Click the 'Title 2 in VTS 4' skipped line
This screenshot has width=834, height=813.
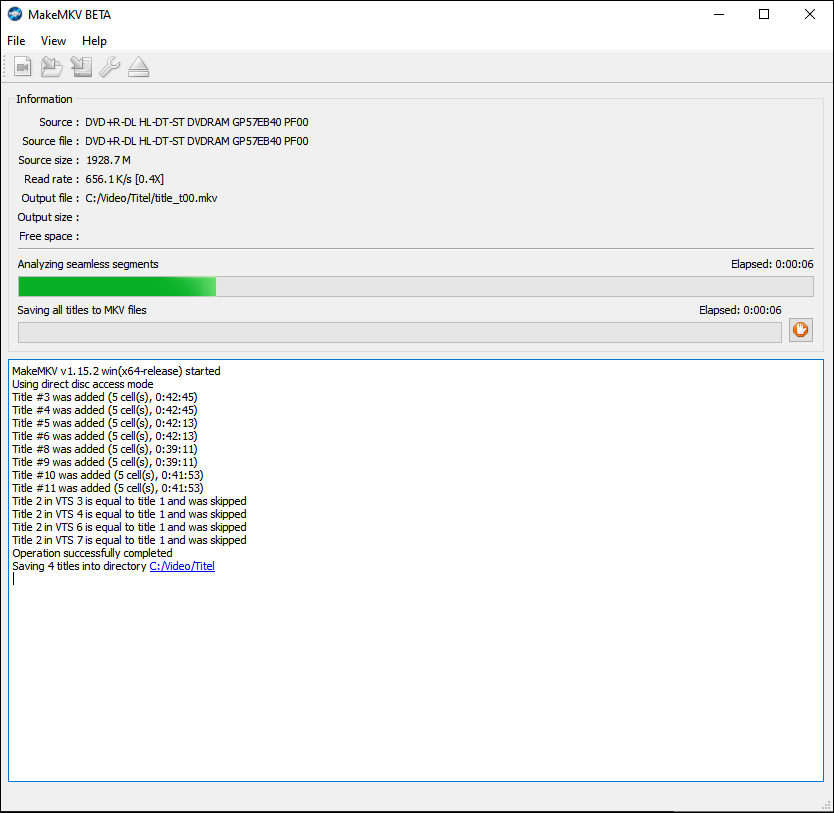coord(129,514)
